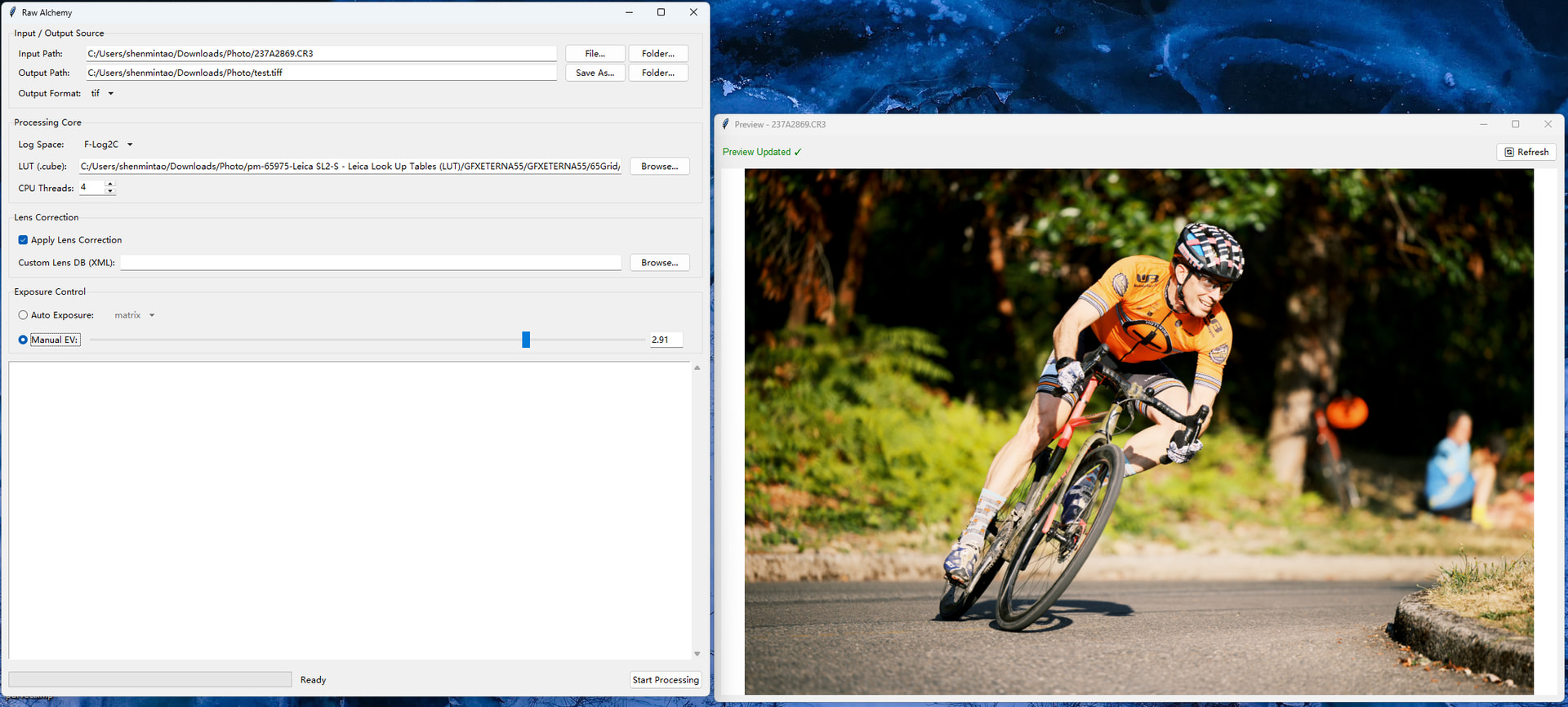
Task: Minimize the Raw Alchemy window
Action: click(629, 12)
